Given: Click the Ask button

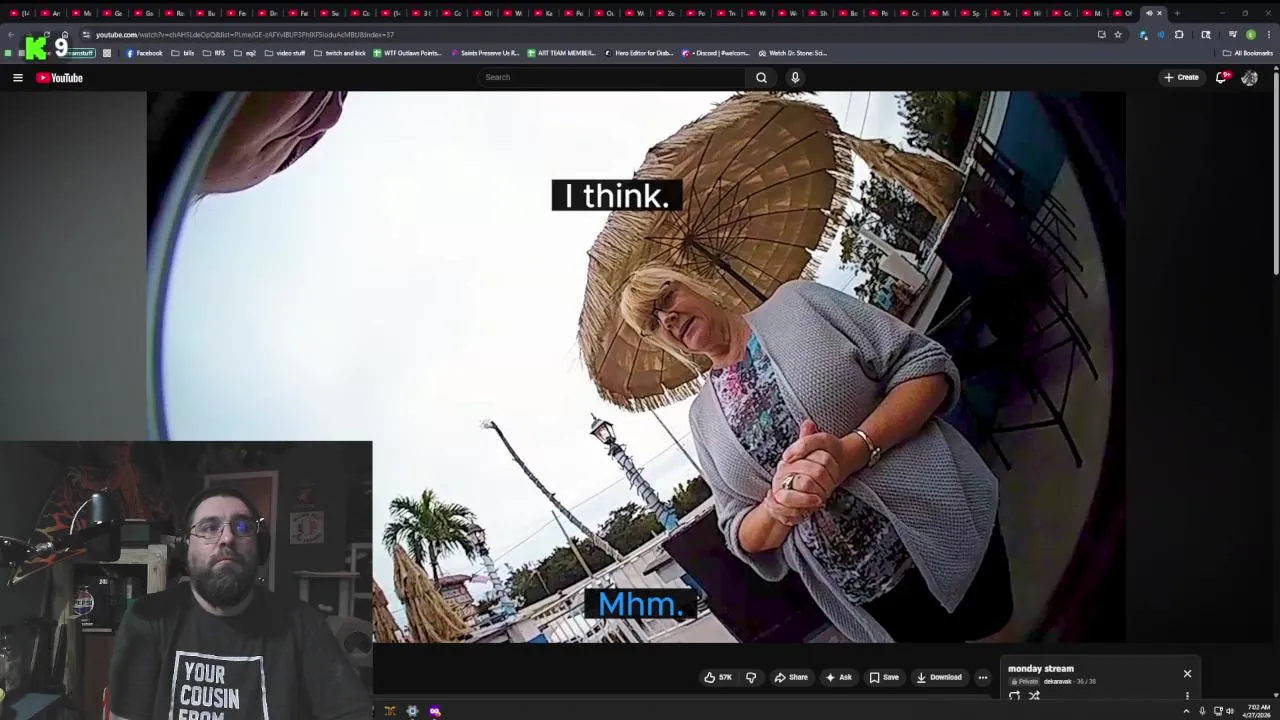Looking at the screenshot, I should pos(839,677).
